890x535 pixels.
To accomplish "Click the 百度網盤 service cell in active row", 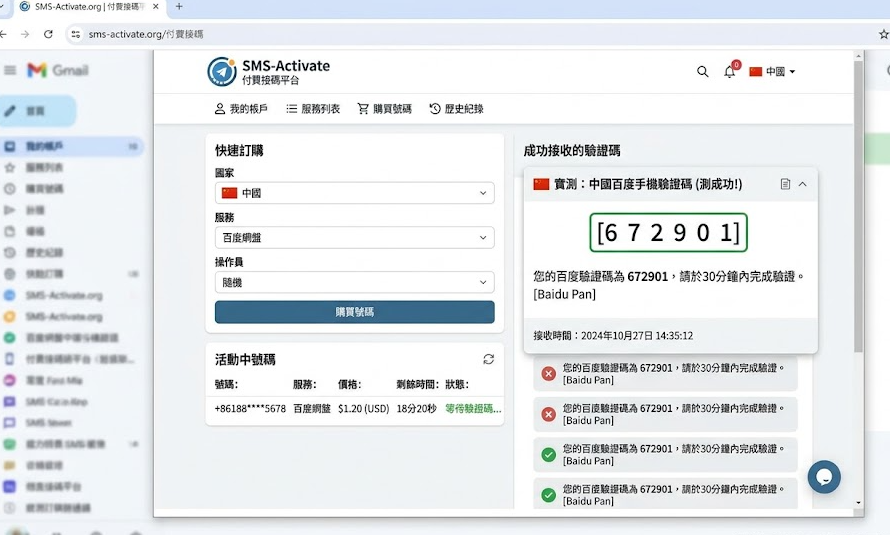I will 312,408.
